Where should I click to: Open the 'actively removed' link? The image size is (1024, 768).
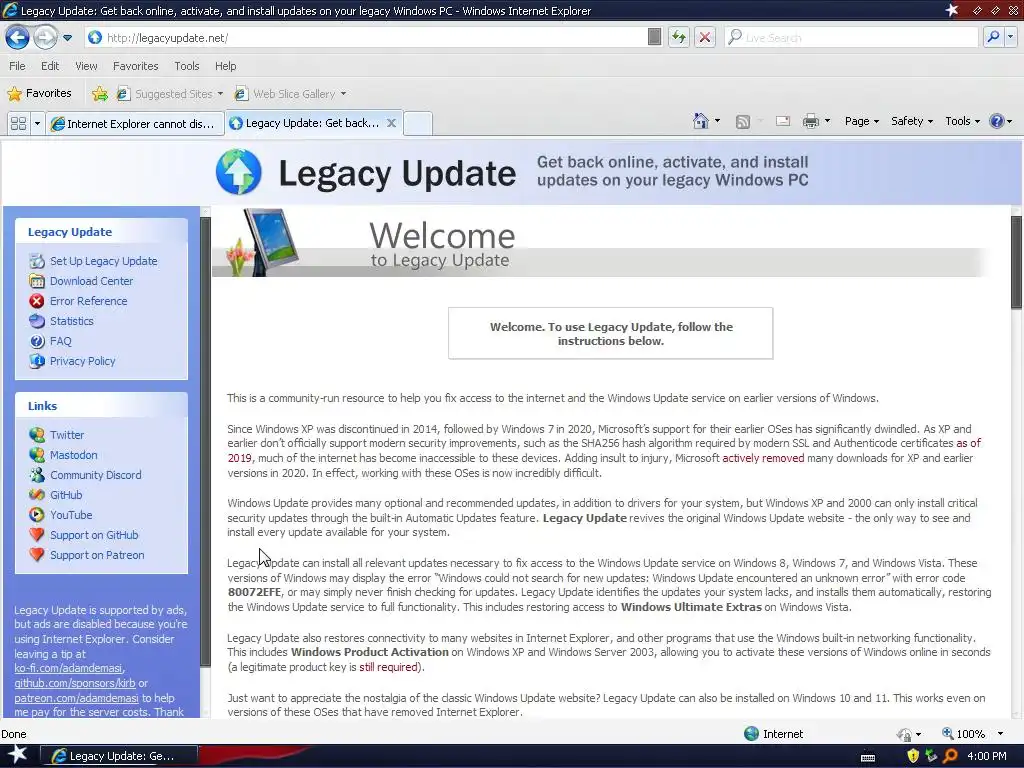(x=763, y=458)
